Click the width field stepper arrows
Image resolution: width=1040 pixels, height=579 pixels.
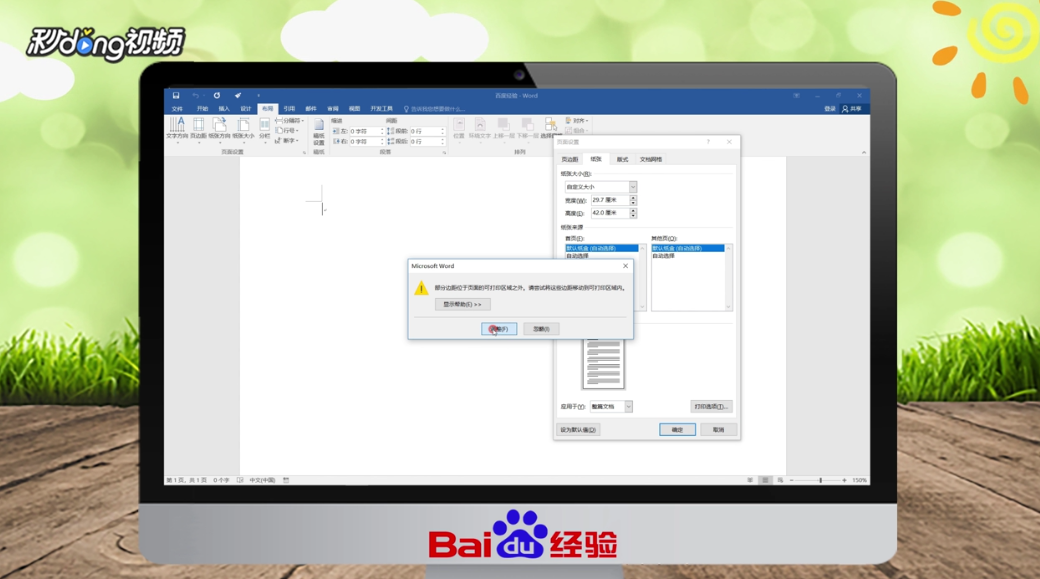click(633, 200)
